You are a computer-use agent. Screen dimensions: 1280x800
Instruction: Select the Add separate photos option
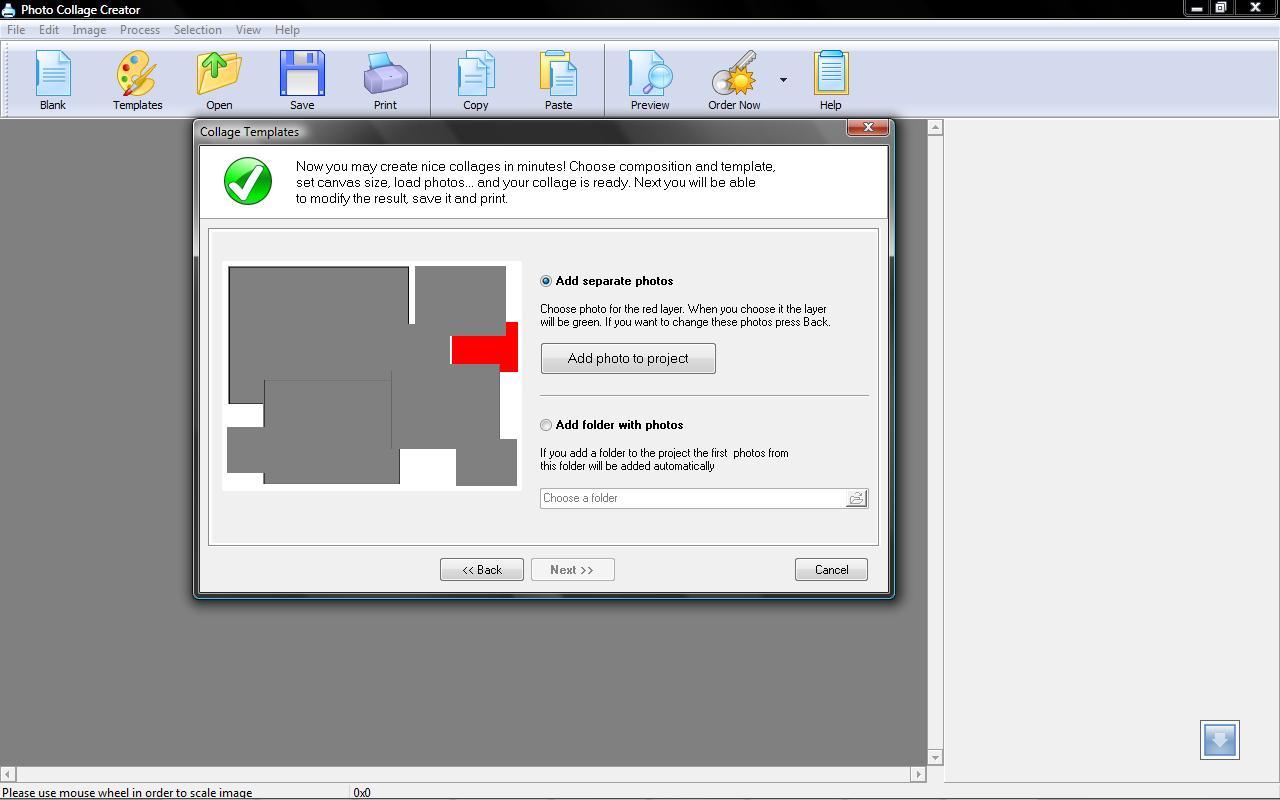tap(546, 281)
